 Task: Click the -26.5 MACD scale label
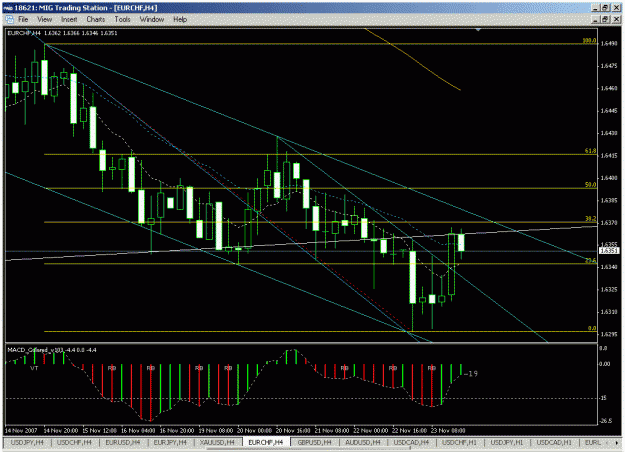(x=606, y=421)
